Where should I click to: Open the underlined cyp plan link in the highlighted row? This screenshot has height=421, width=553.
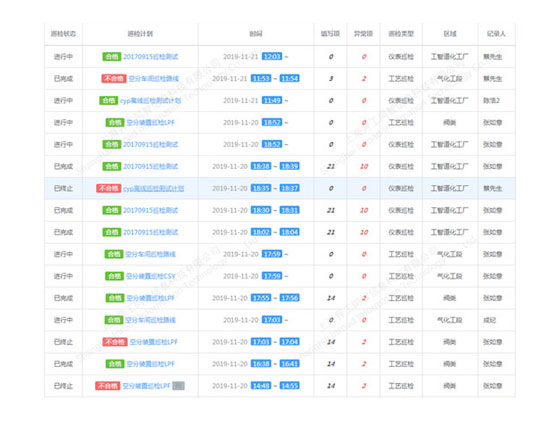(153, 188)
